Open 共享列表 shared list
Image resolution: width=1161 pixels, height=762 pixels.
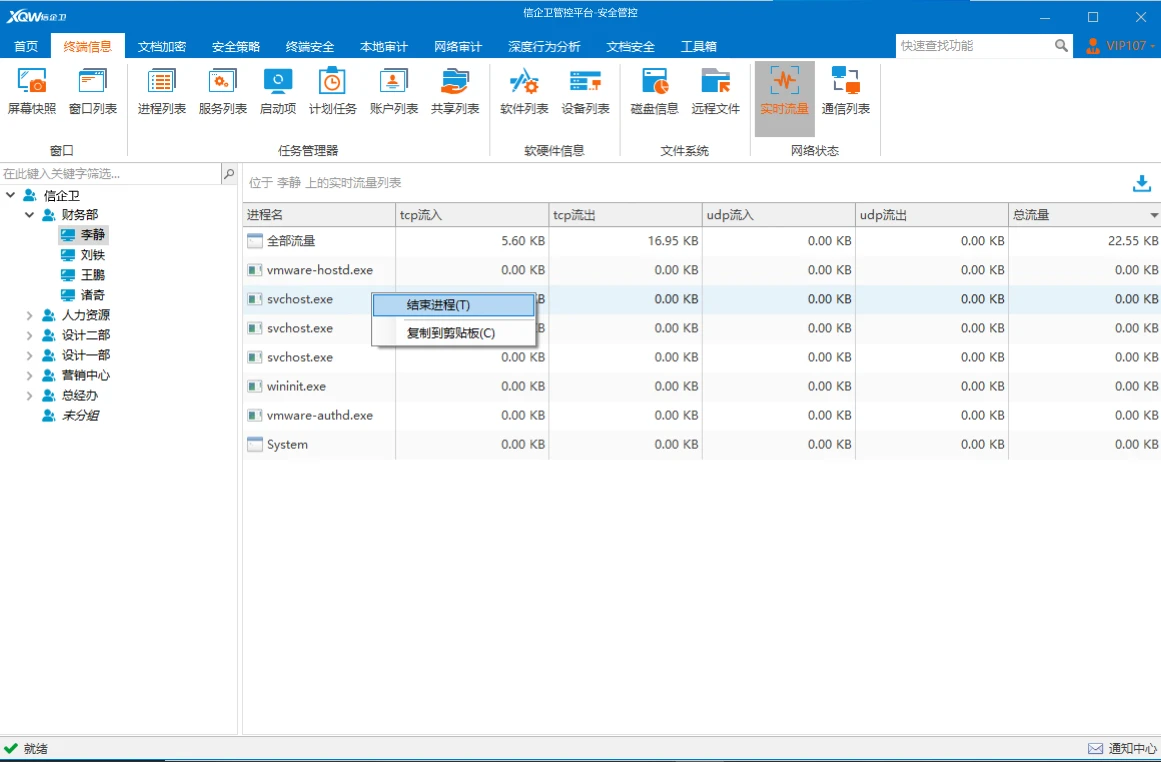pos(455,92)
